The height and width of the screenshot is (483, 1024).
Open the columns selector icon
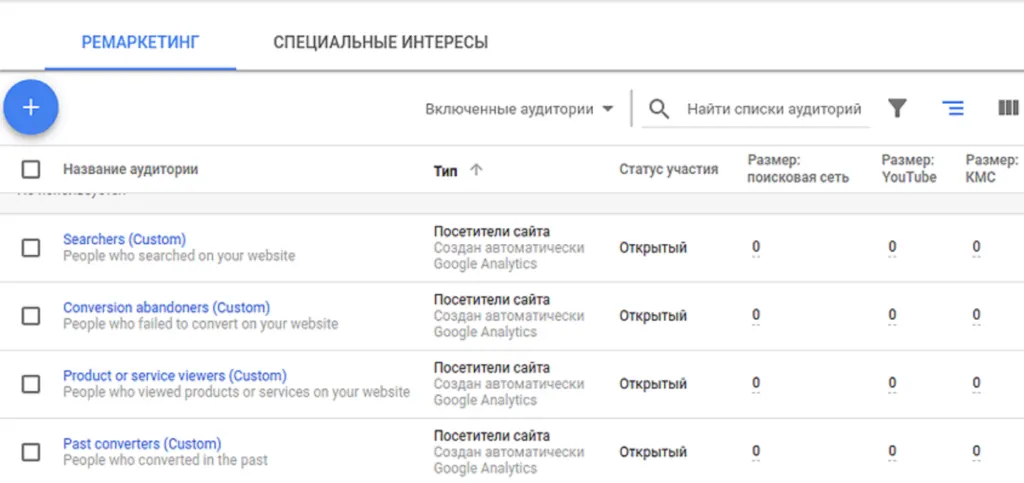[1008, 108]
